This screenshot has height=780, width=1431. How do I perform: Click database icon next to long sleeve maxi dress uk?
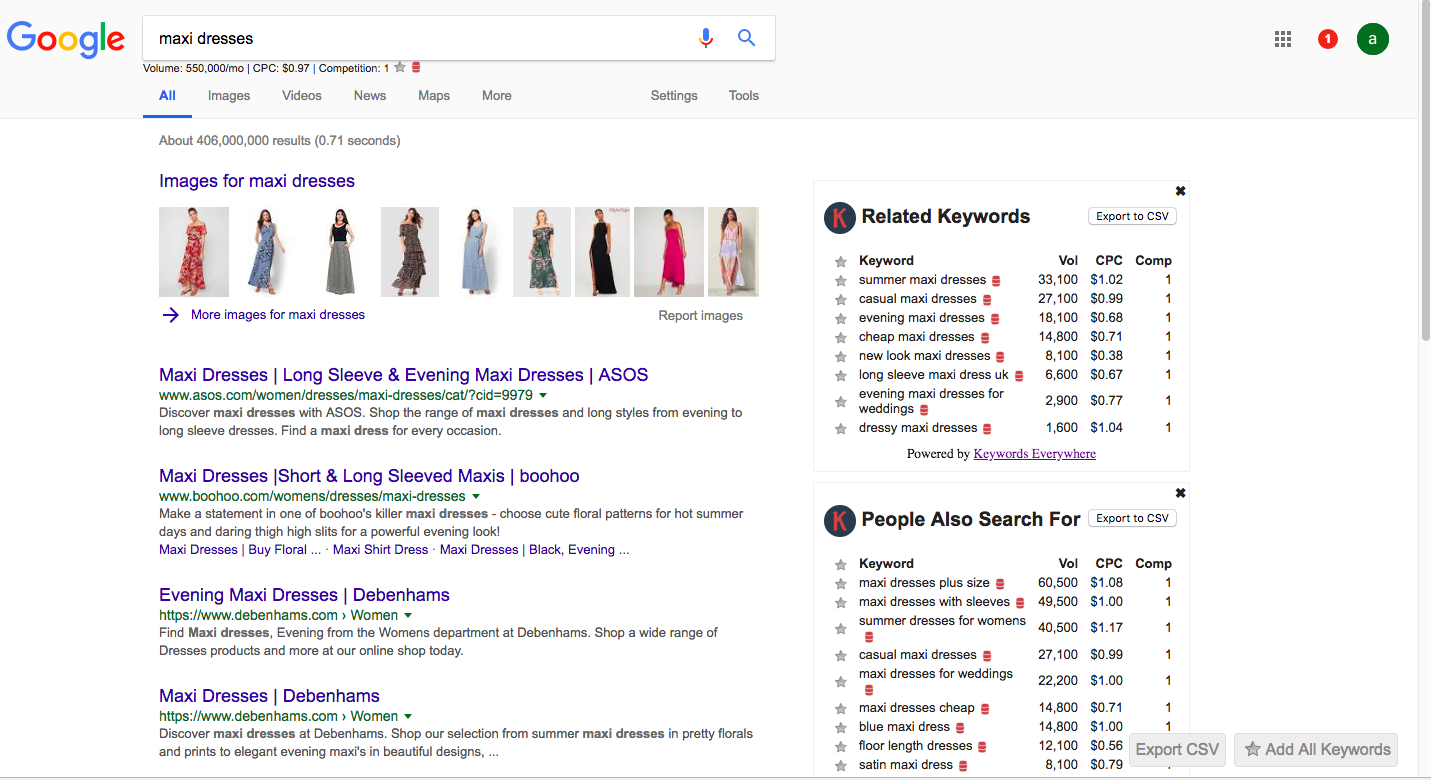[1019, 376]
